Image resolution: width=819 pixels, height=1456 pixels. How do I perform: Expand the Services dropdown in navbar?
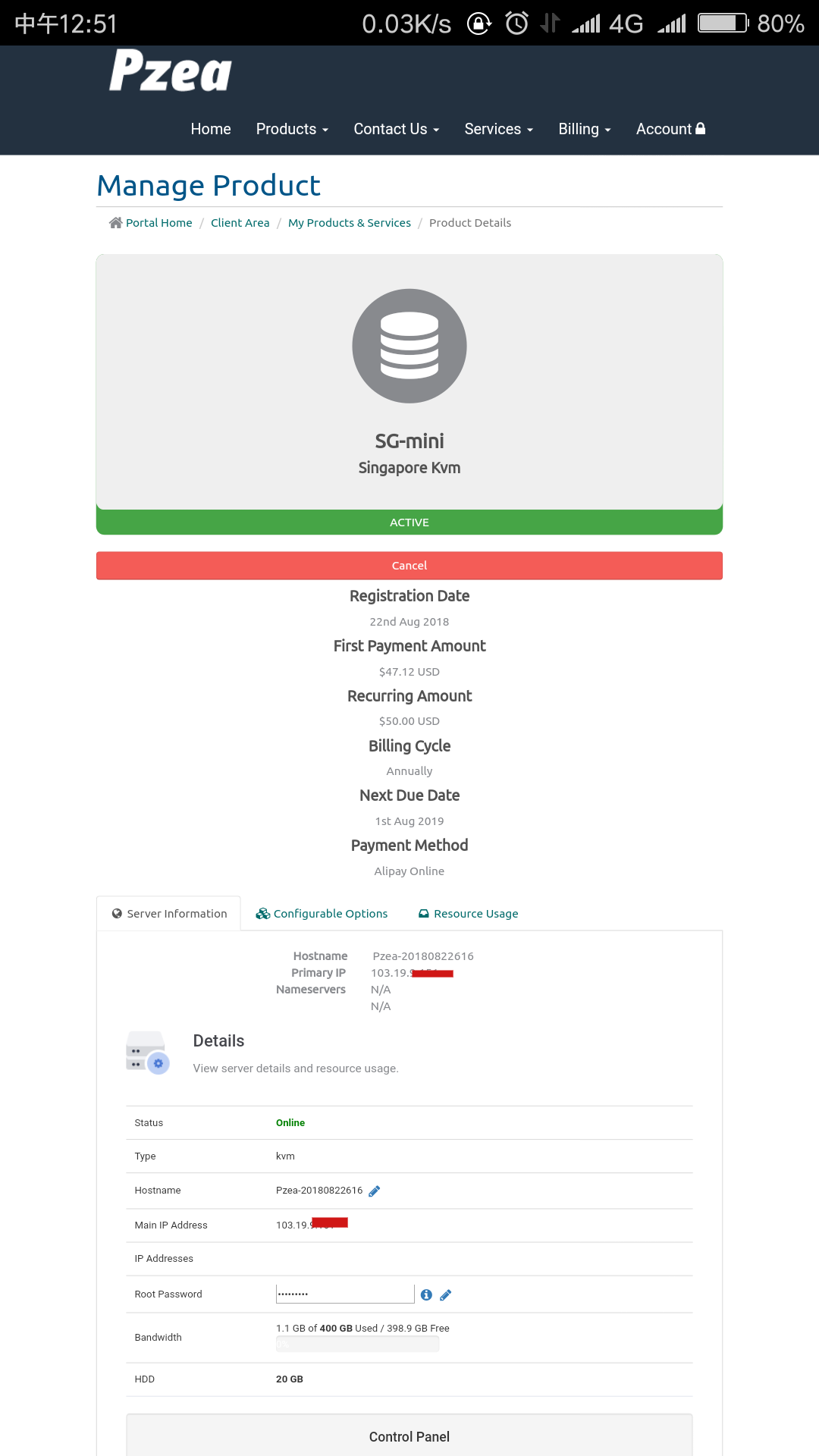click(x=498, y=129)
